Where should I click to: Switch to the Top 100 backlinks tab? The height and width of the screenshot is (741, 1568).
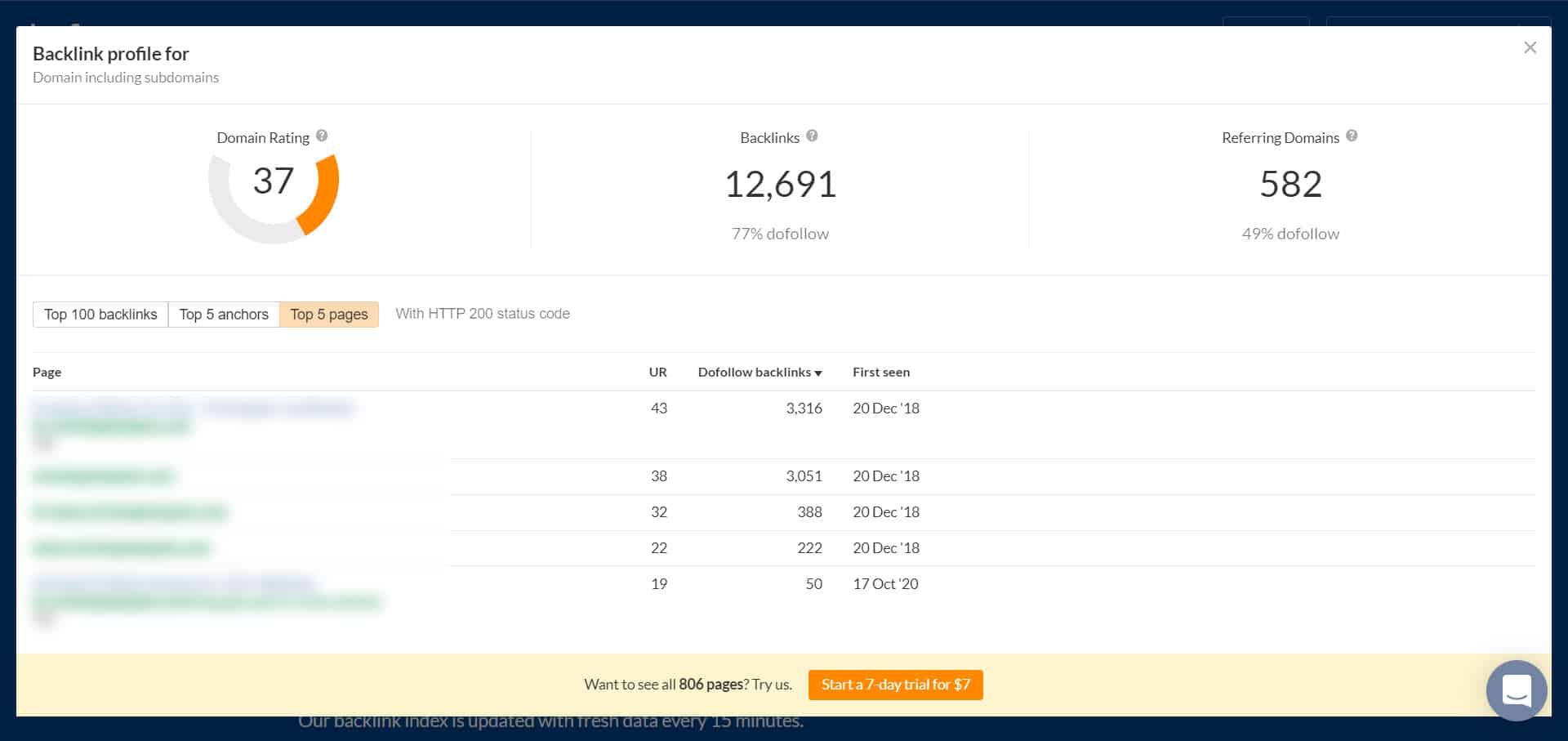tap(100, 314)
